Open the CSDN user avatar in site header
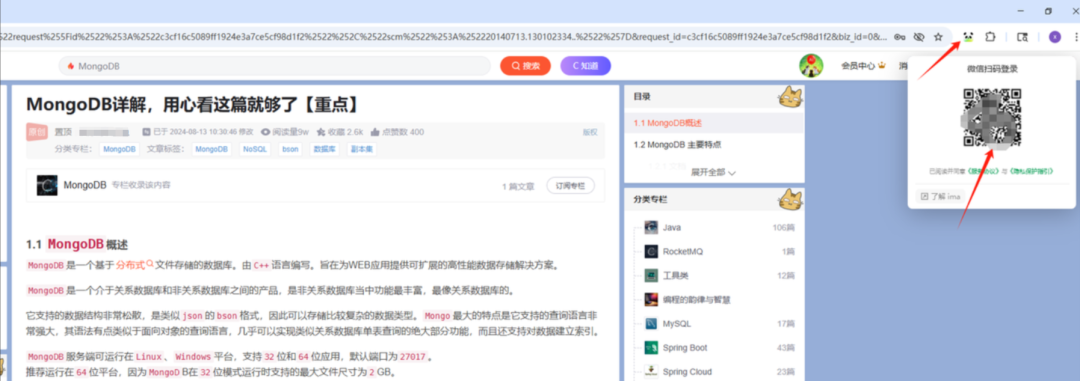Viewport: 1080px width, 381px height. (x=811, y=65)
